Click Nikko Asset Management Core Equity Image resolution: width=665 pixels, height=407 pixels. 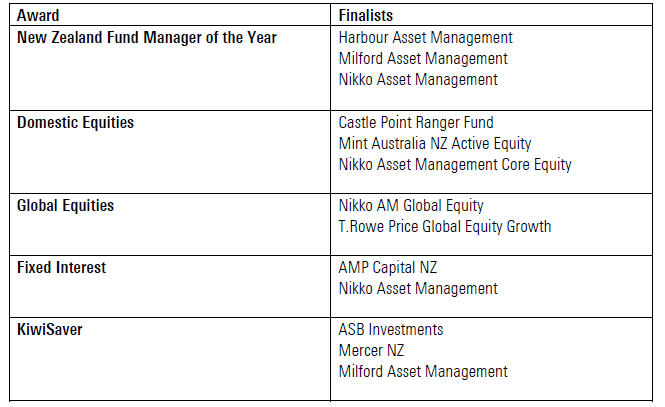[455, 164]
